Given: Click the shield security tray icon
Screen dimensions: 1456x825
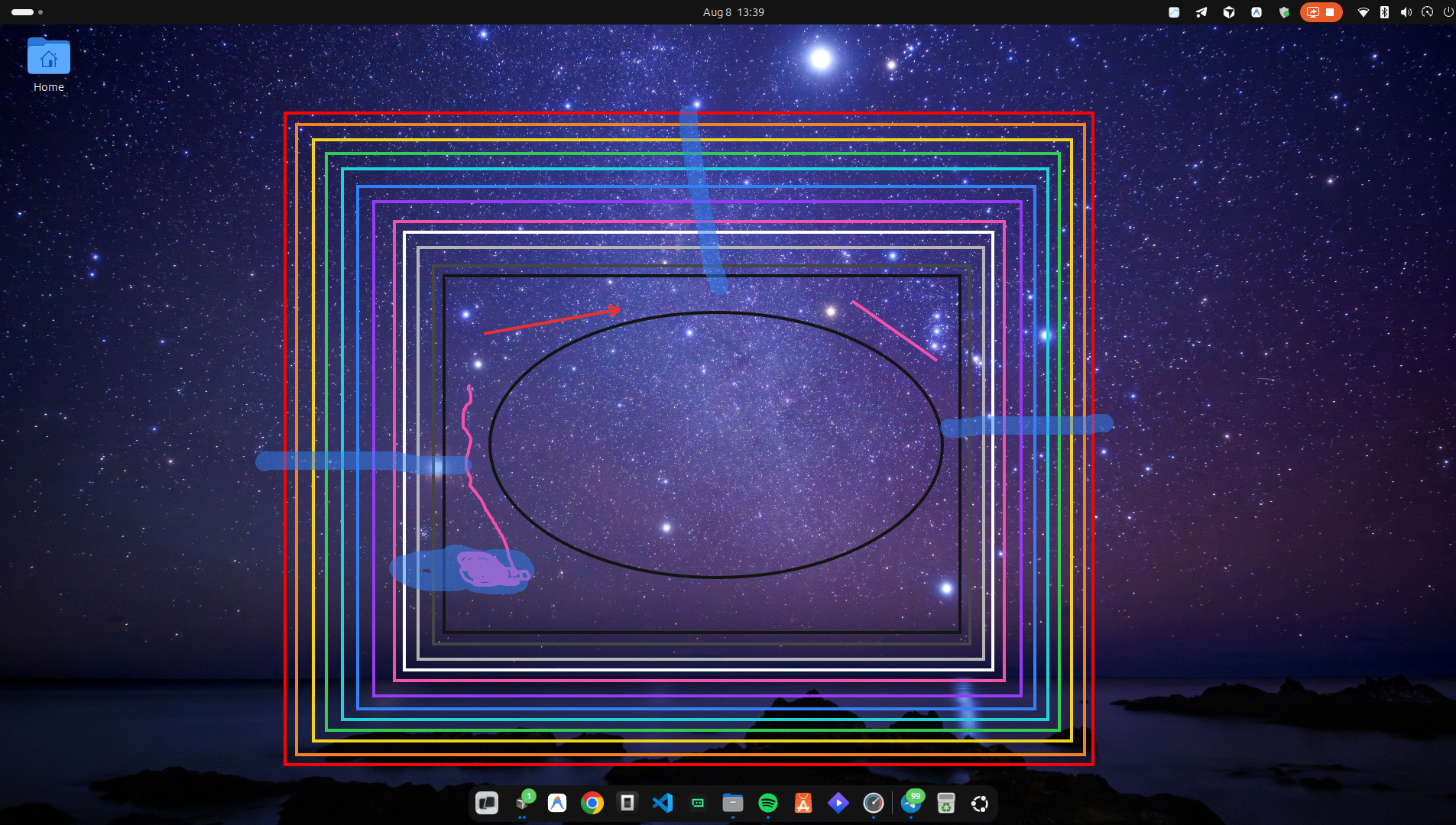Looking at the screenshot, I should pyautogui.click(x=1284, y=12).
